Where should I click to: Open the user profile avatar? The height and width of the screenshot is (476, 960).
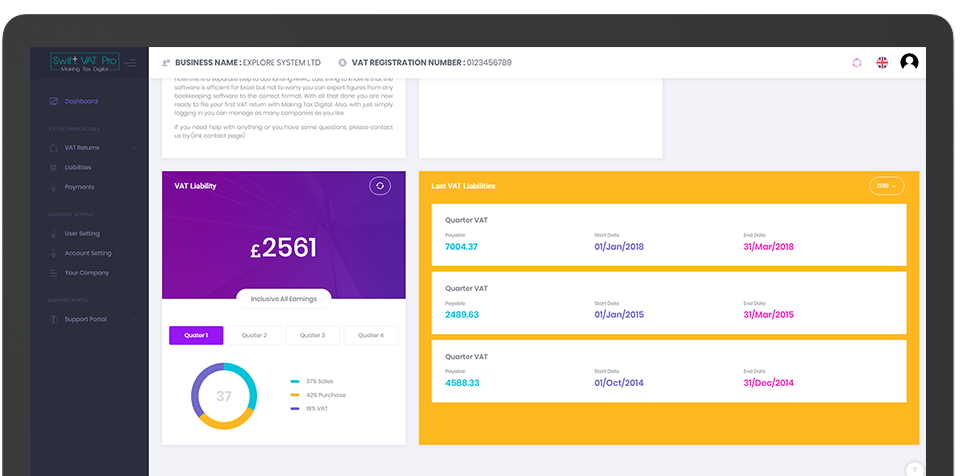pos(909,62)
